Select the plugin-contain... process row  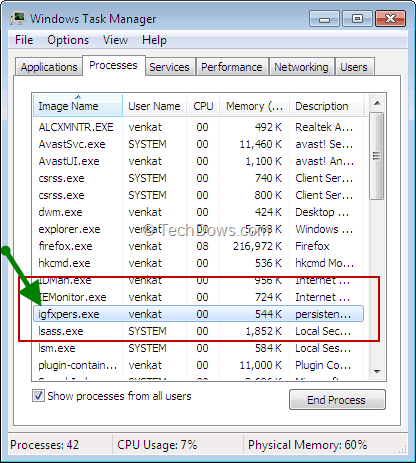pos(198,365)
